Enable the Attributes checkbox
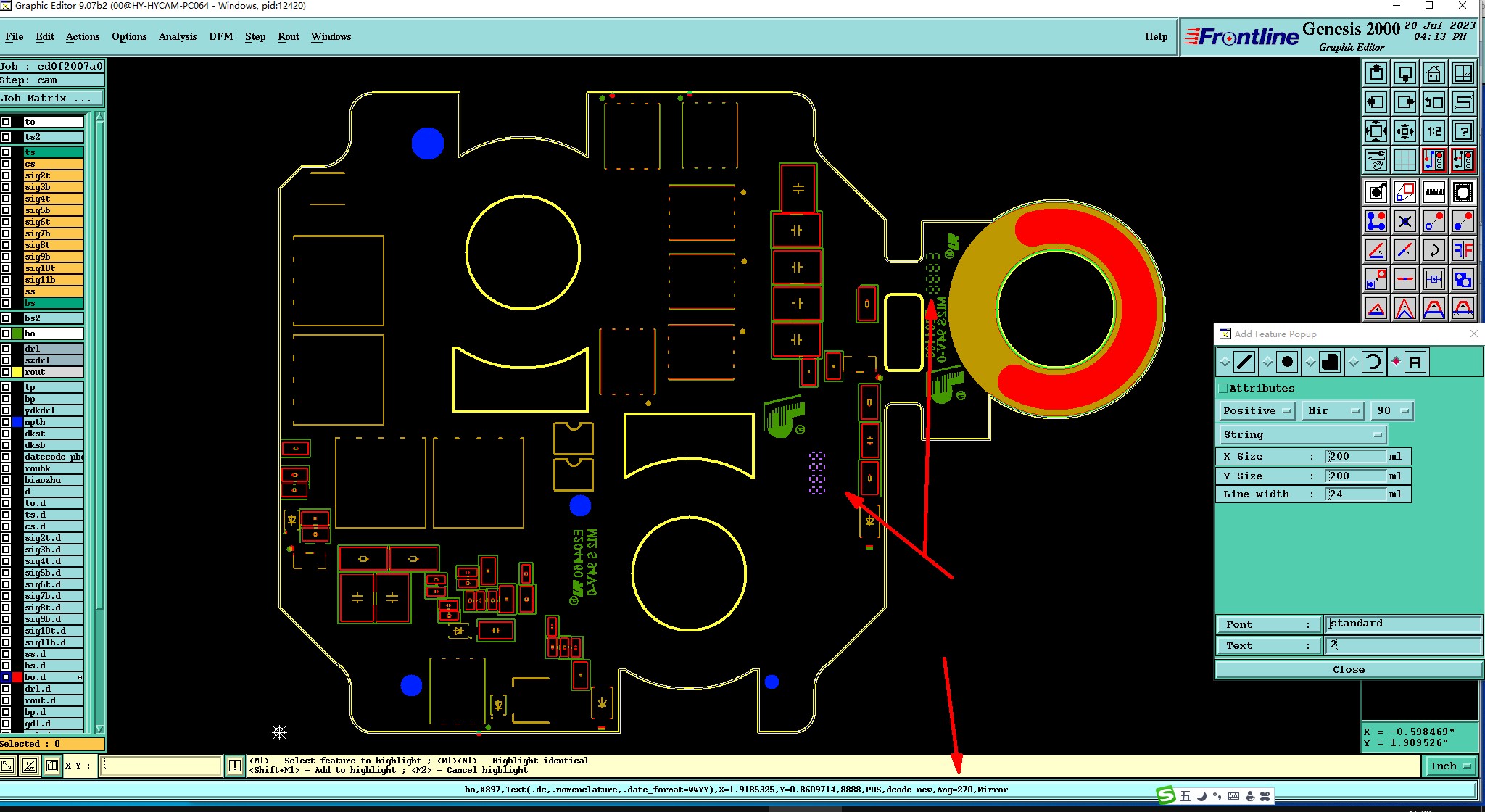 [1223, 389]
